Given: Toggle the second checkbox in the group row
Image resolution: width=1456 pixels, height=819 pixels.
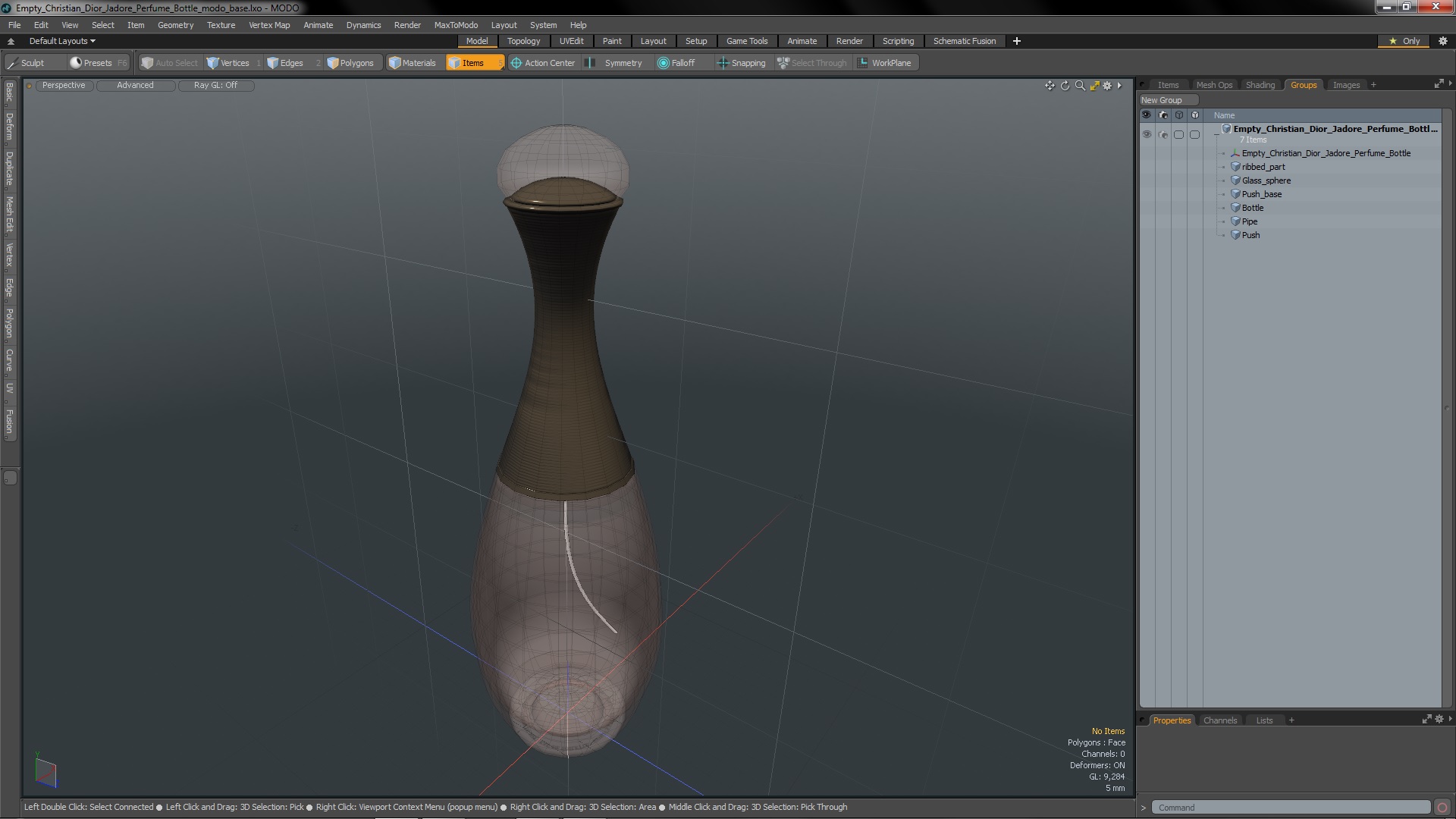Looking at the screenshot, I should tap(1194, 134).
